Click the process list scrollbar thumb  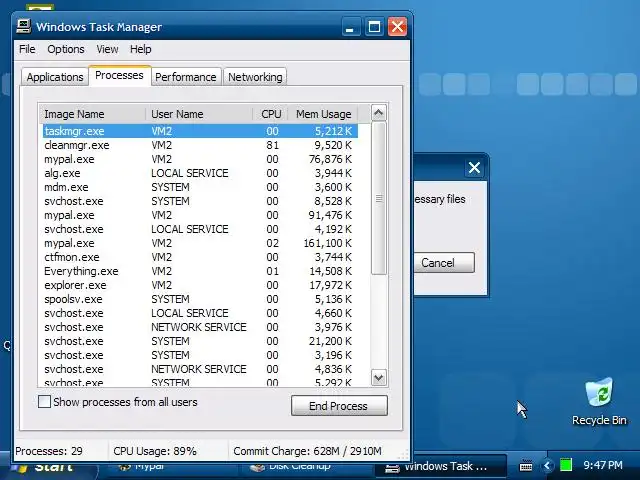point(378,198)
